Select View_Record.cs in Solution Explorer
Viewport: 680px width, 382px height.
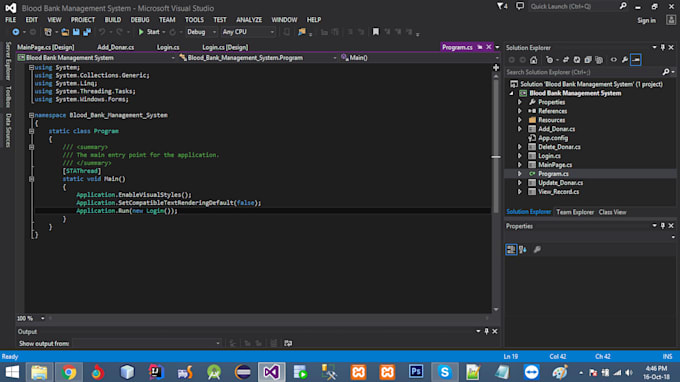pyautogui.click(x=559, y=192)
